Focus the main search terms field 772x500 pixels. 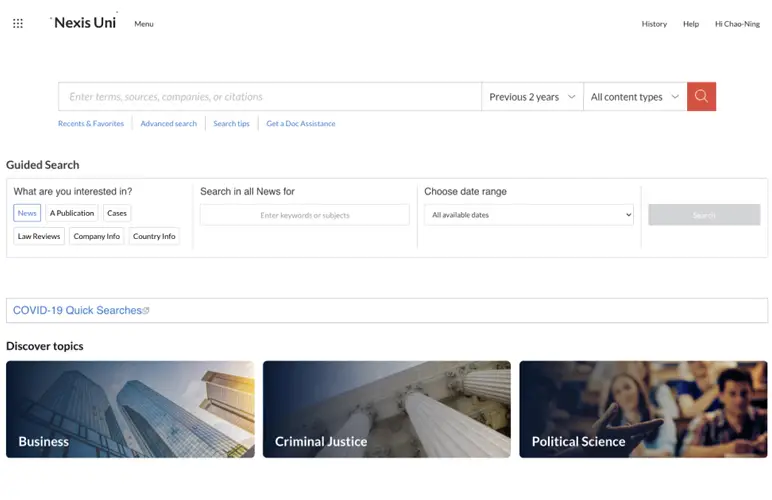(270, 97)
